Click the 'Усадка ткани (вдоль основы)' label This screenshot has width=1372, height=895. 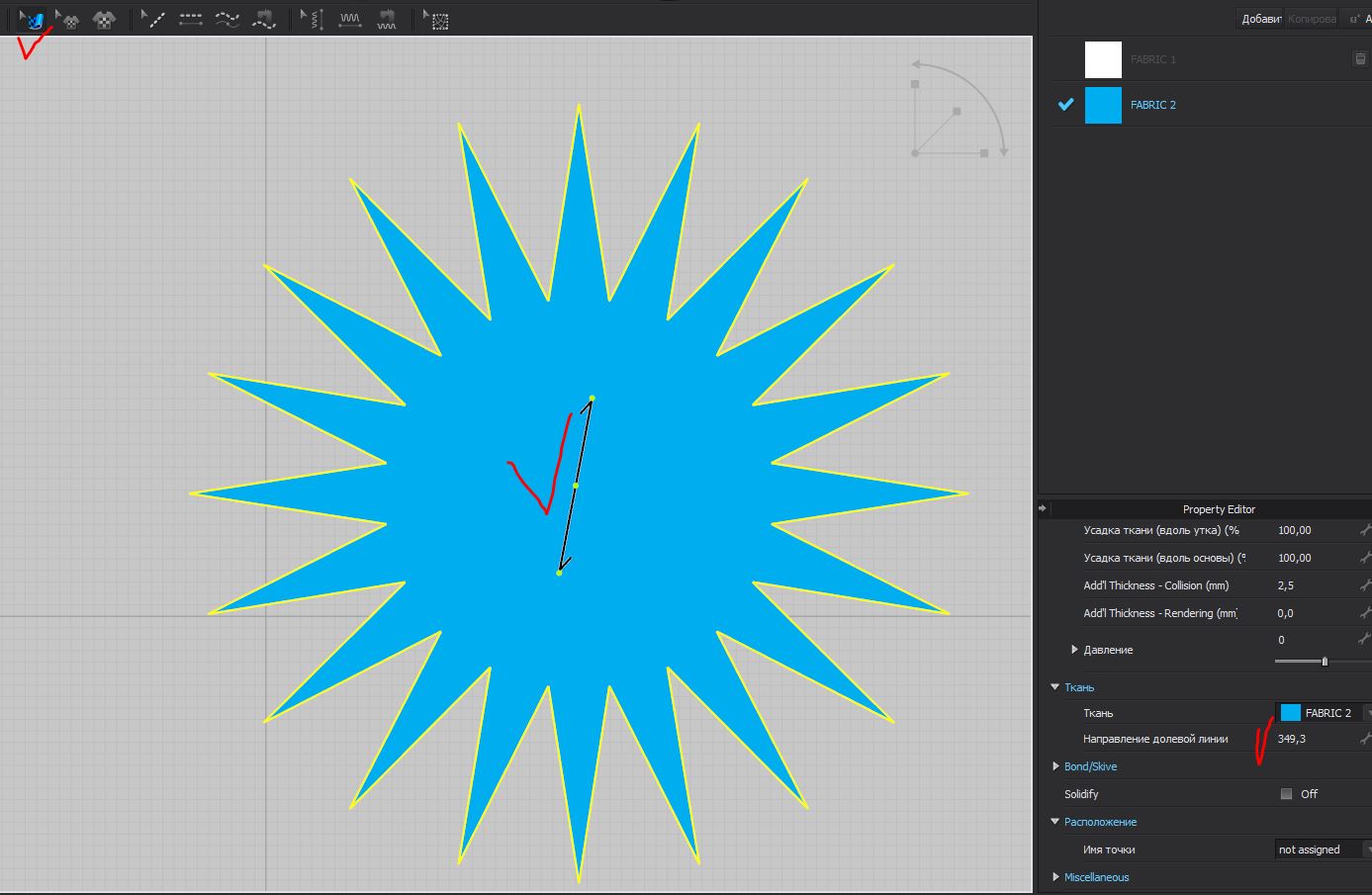tap(1164, 558)
